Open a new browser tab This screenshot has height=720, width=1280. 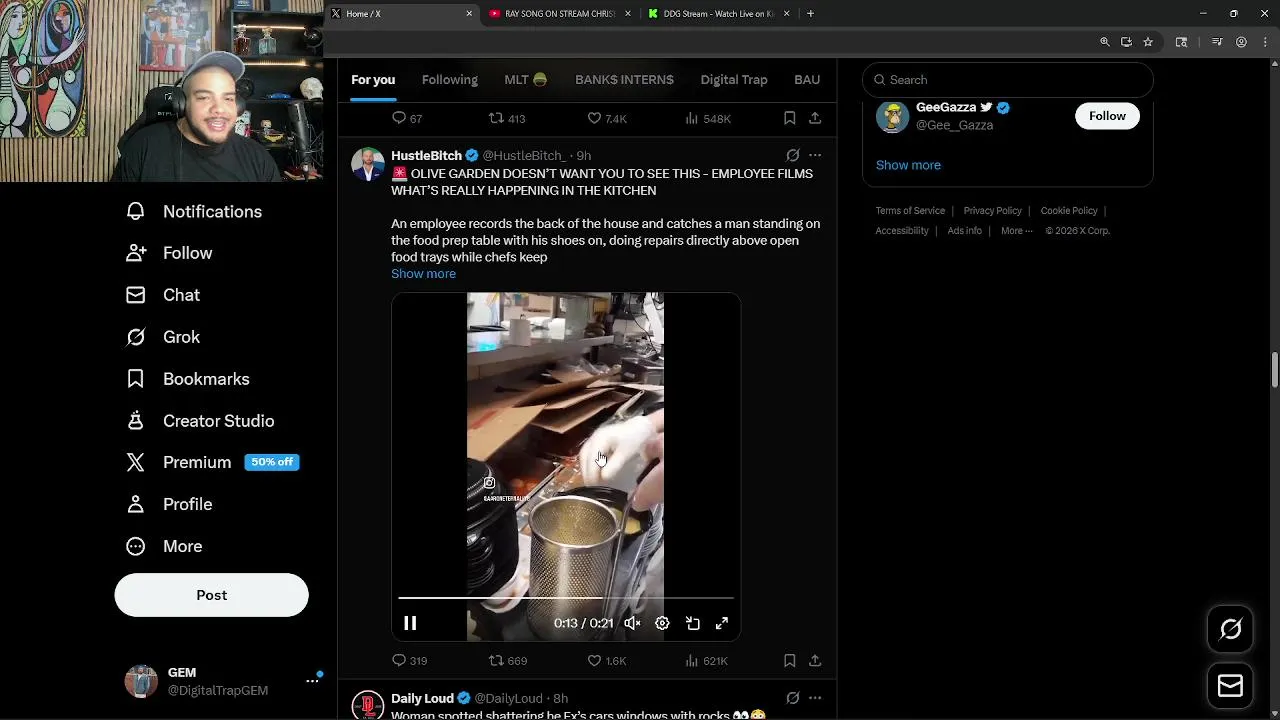pos(810,14)
